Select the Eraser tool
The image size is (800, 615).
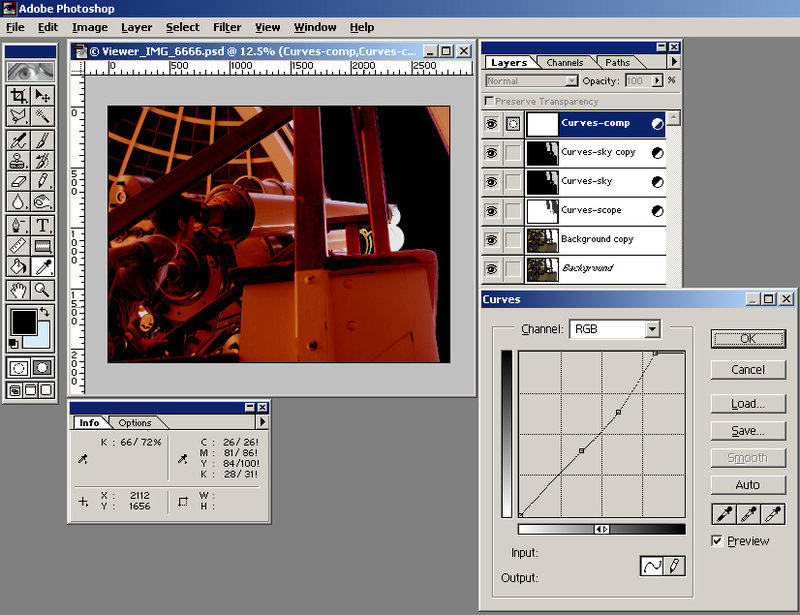coord(18,181)
